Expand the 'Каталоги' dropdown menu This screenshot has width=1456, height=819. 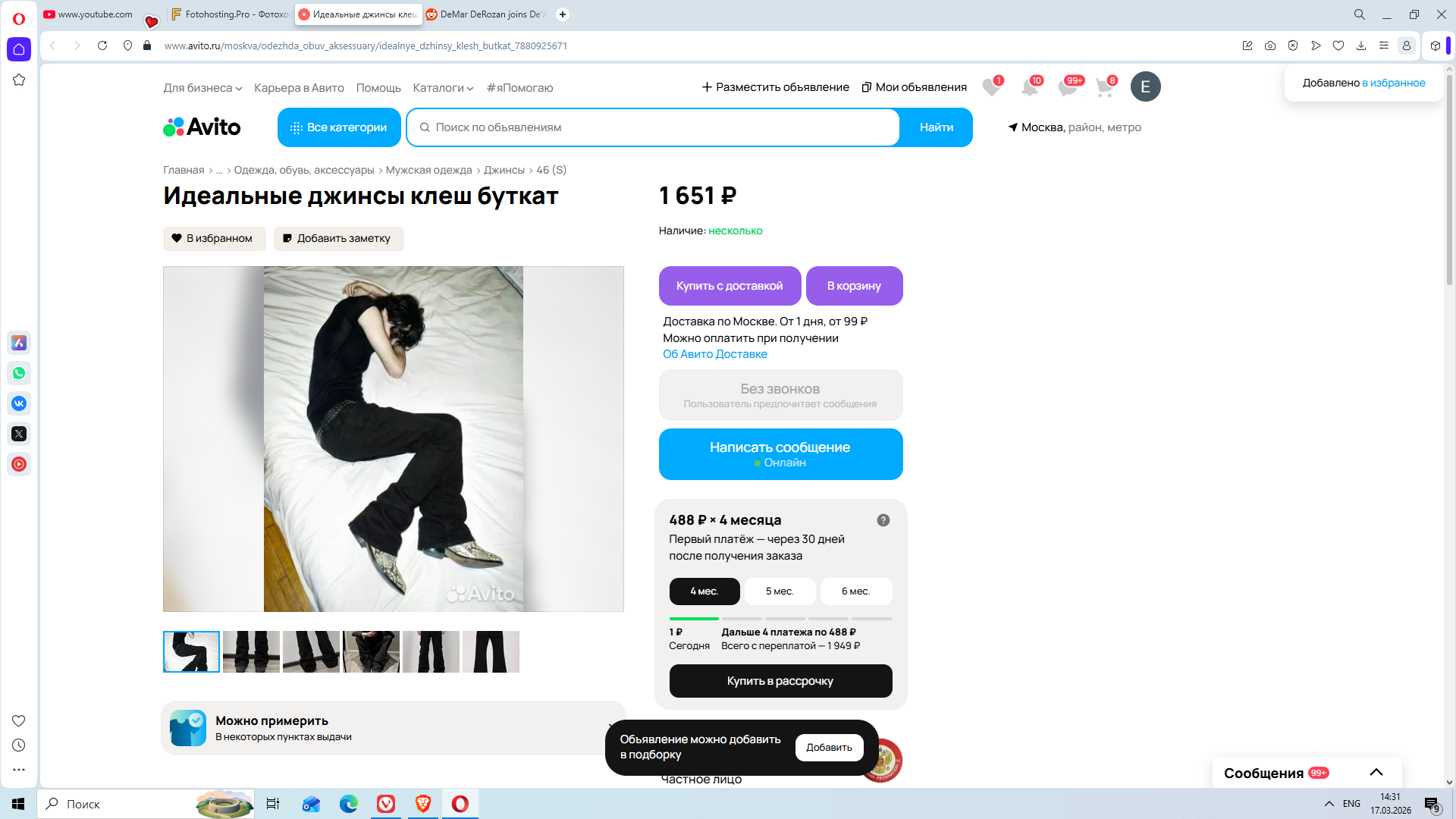tap(443, 88)
